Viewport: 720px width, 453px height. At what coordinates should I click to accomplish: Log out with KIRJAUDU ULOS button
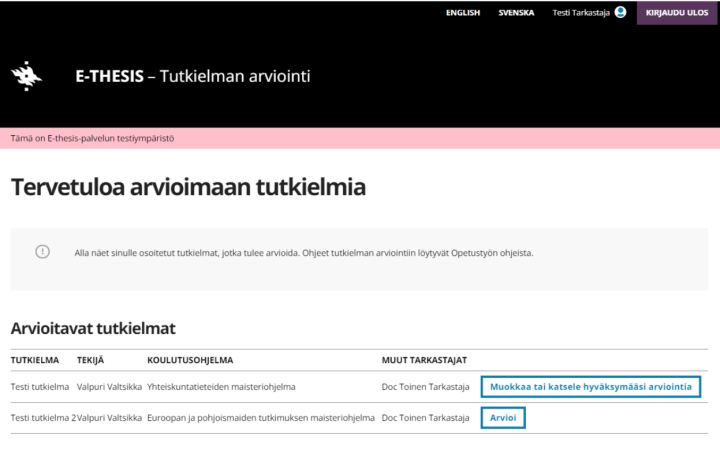pyautogui.click(x=677, y=13)
